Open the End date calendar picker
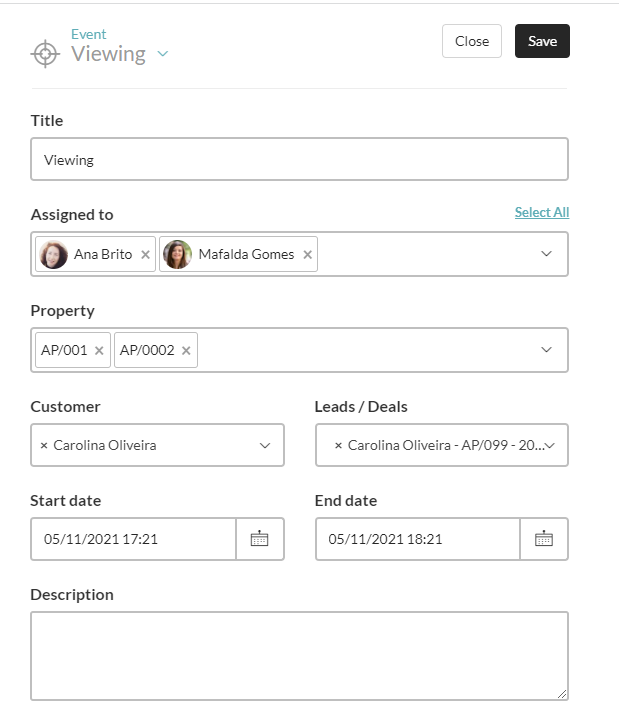619x719 pixels. pos(544,539)
